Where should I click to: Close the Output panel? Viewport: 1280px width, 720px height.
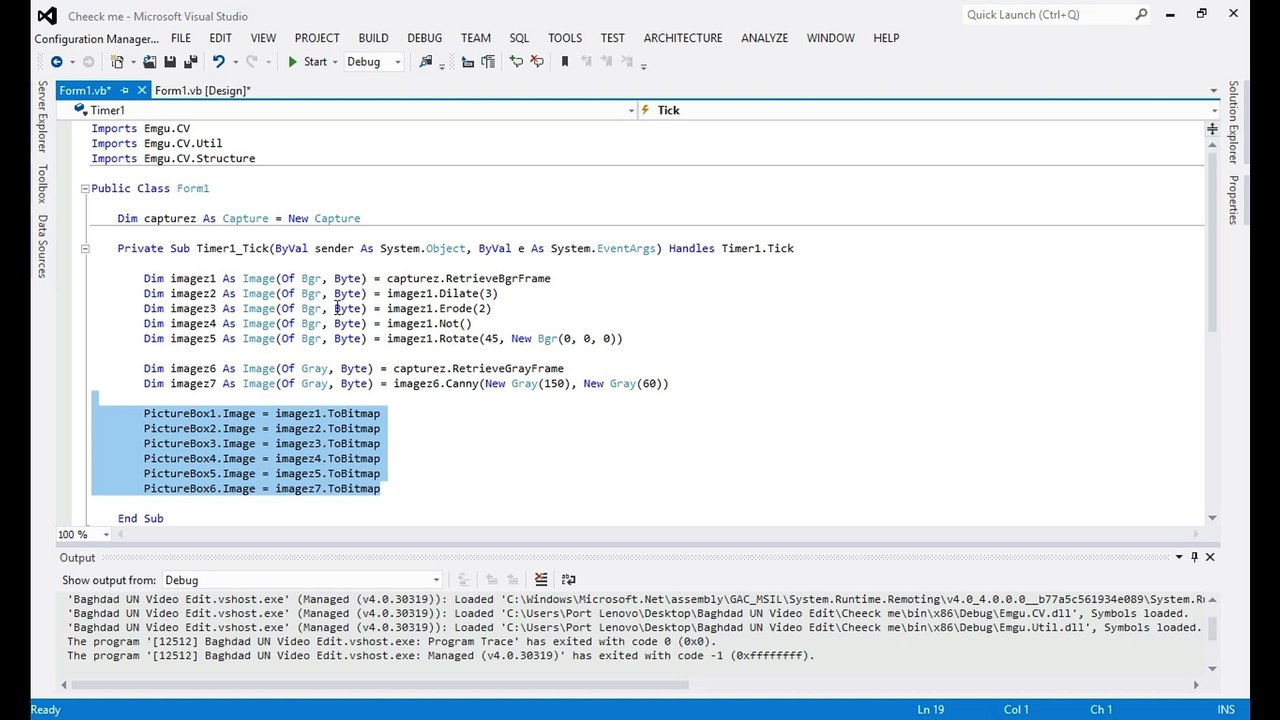[1210, 557]
